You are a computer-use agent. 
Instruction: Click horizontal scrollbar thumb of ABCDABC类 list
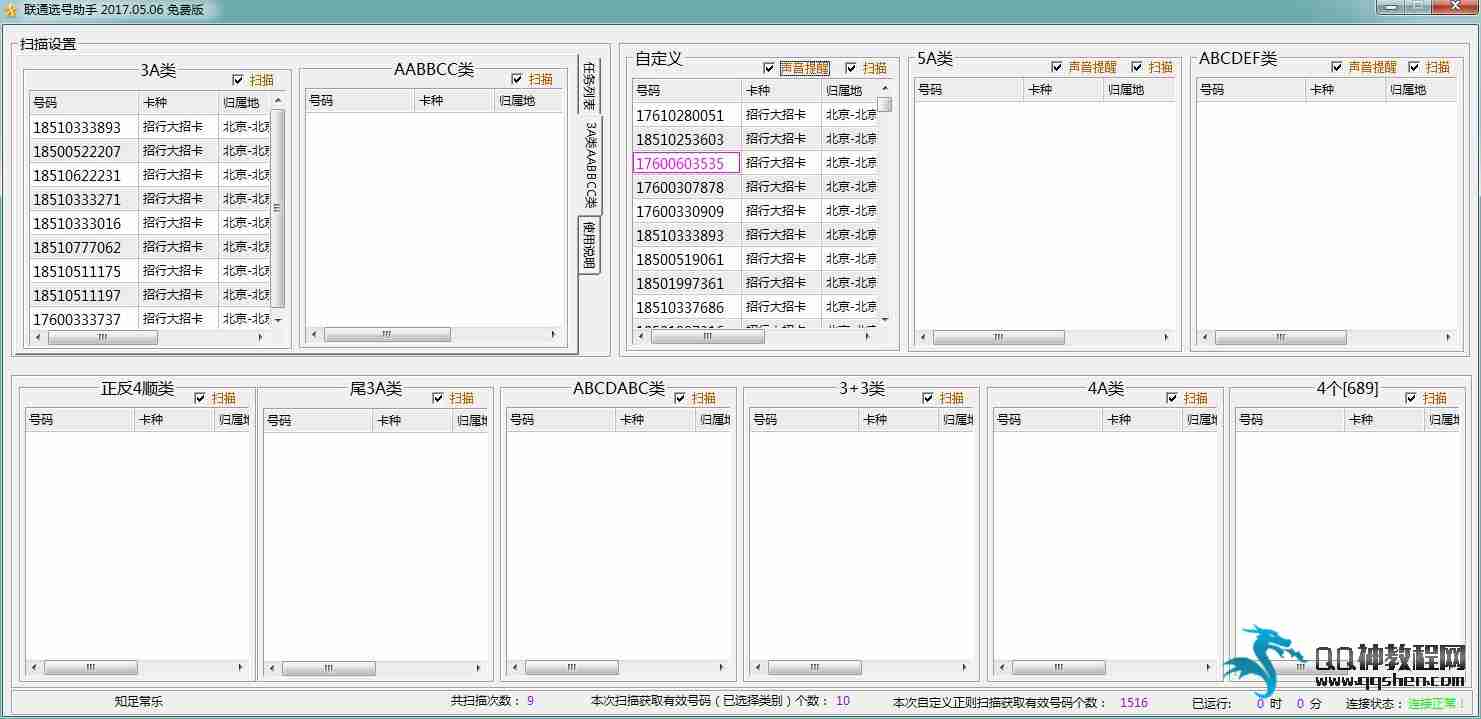click(x=572, y=668)
